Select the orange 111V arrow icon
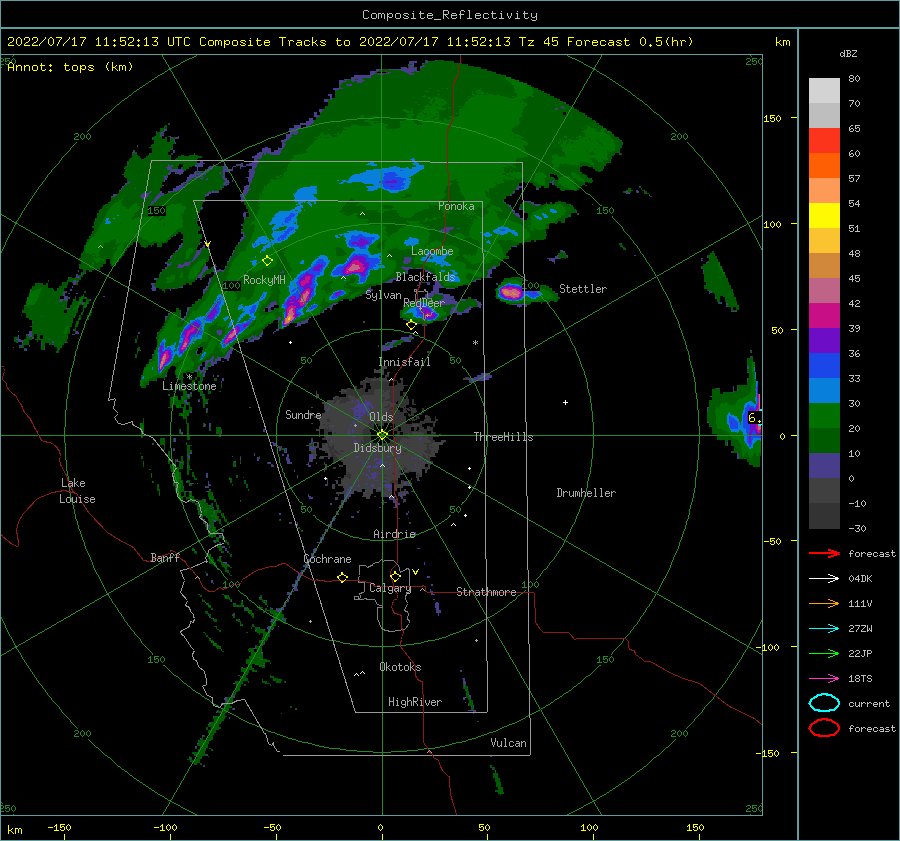The height and width of the screenshot is (841, 900). pos(824,603)
